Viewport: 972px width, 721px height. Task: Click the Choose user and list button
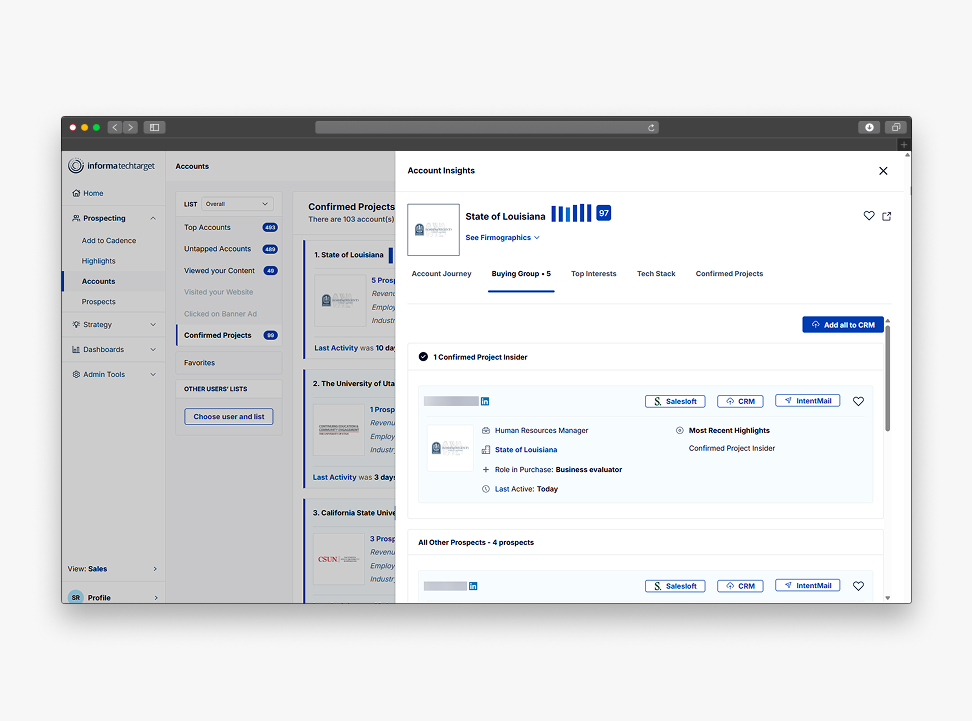(x=229, y=417)
